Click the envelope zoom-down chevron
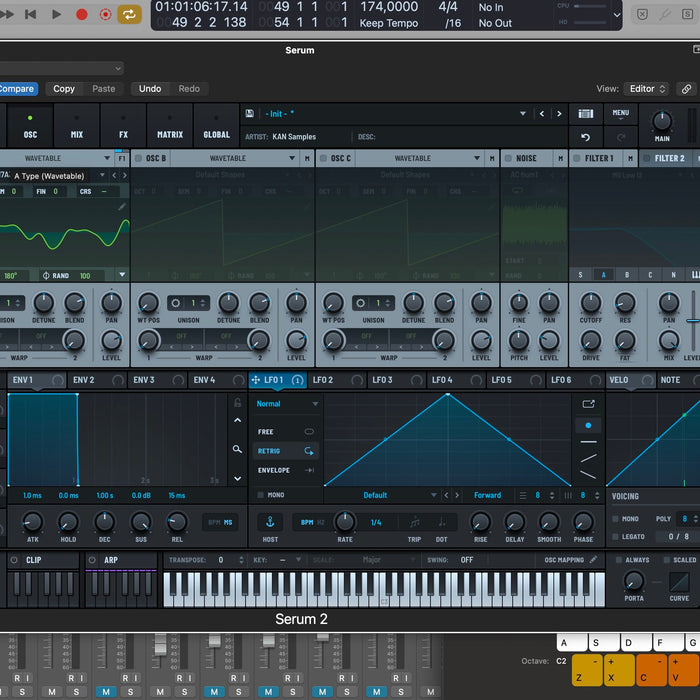The width and height of the screenshot is (700, 700). coord(238,479)
